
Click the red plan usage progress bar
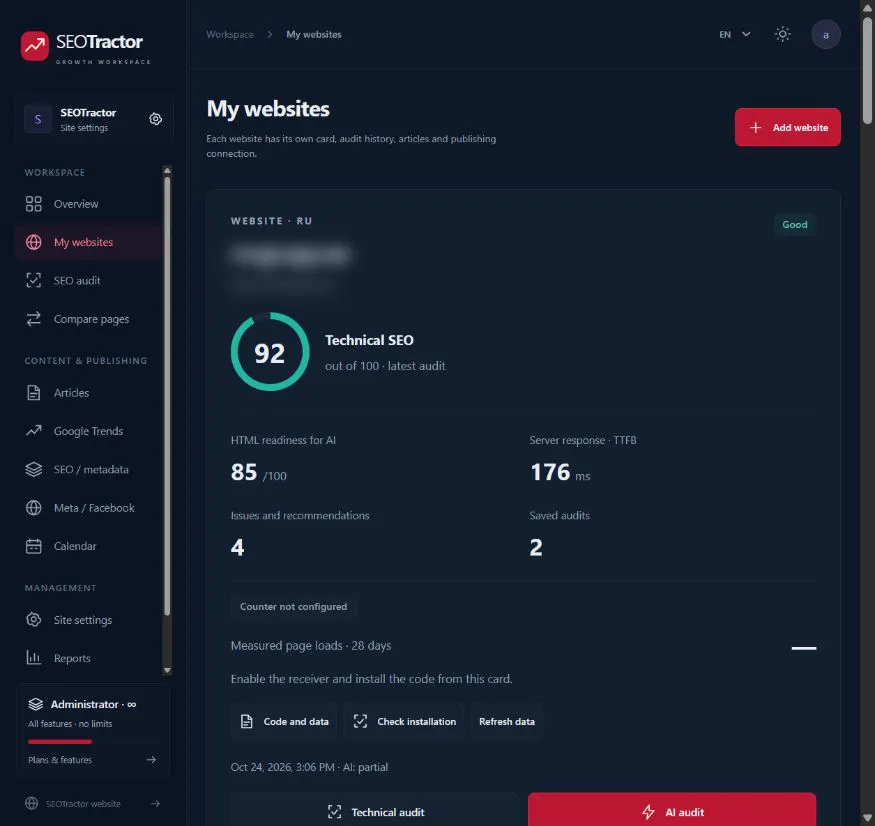[x=60, y=742]
